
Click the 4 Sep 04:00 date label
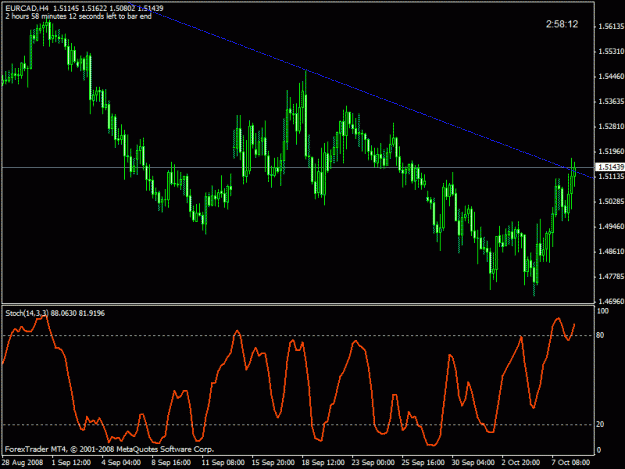pos(121,463)
